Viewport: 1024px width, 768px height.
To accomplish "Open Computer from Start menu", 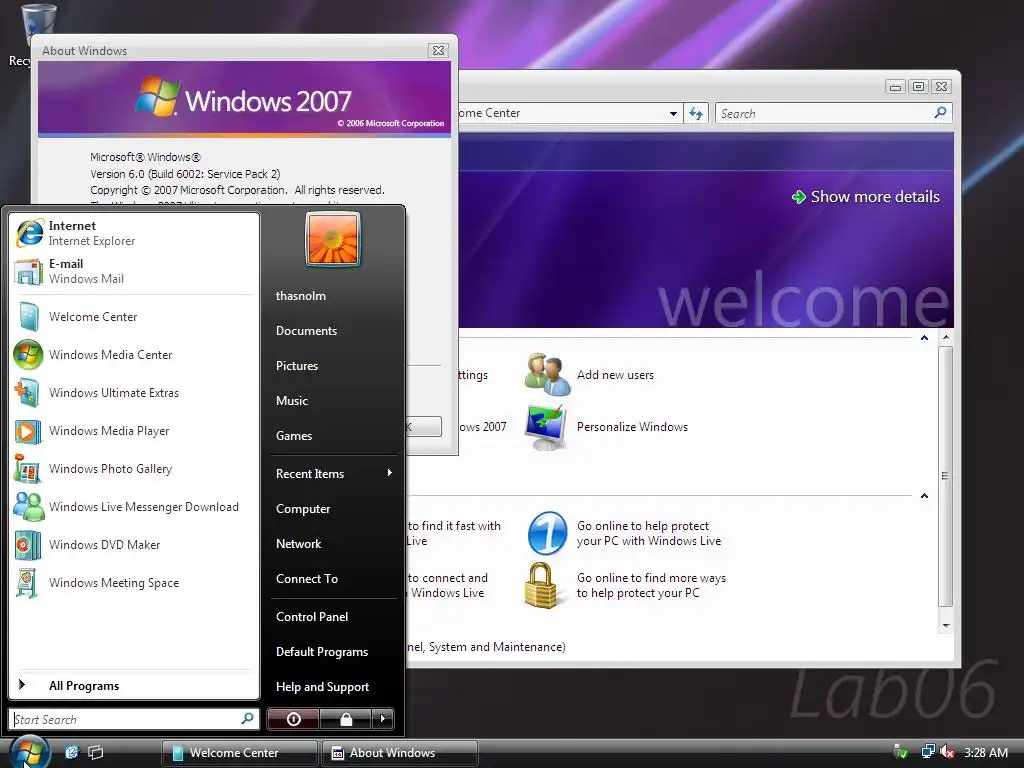I will (303, 509).
